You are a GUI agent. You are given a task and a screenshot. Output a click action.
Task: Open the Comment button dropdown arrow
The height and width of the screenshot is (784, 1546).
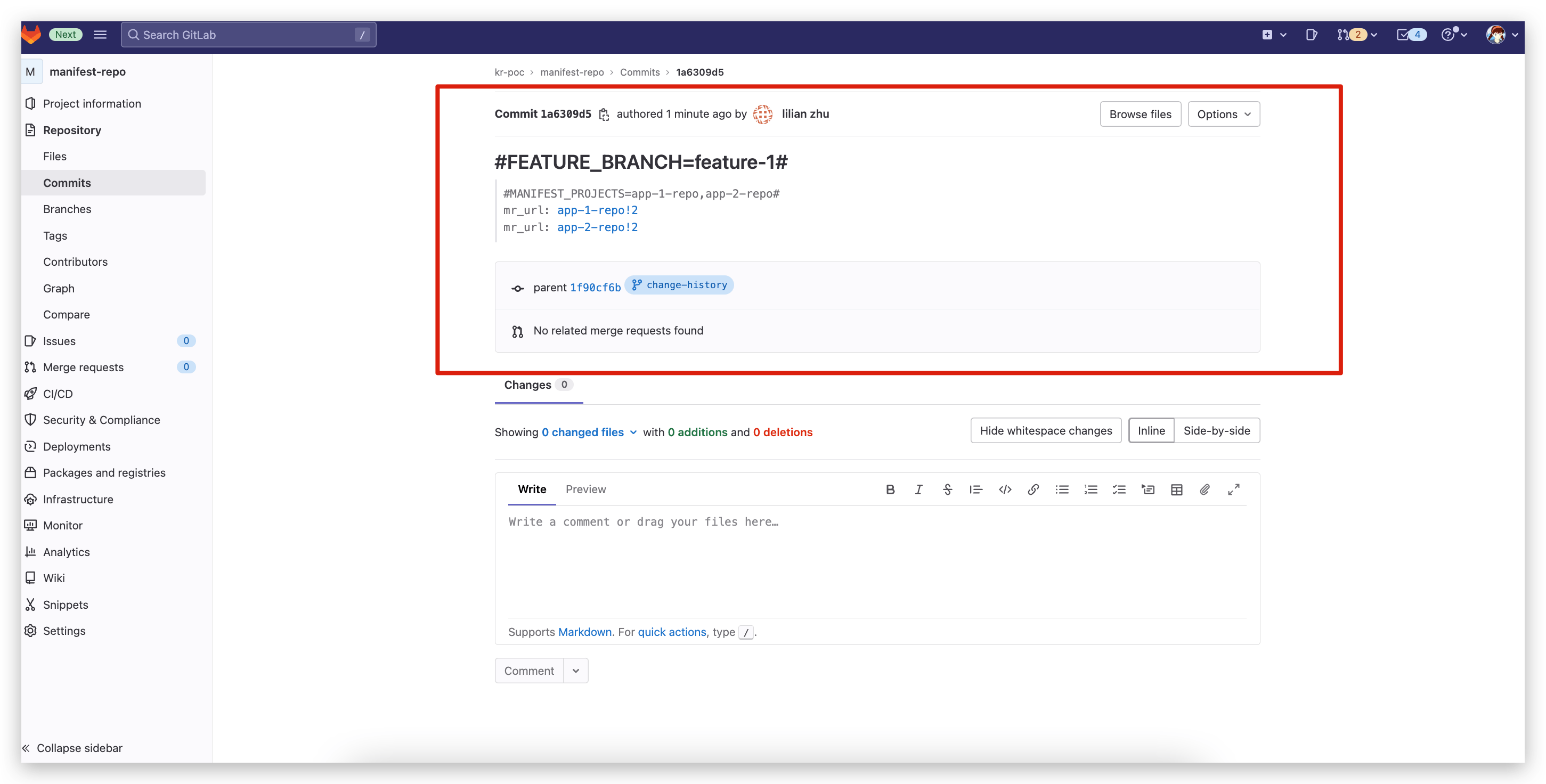575,671
